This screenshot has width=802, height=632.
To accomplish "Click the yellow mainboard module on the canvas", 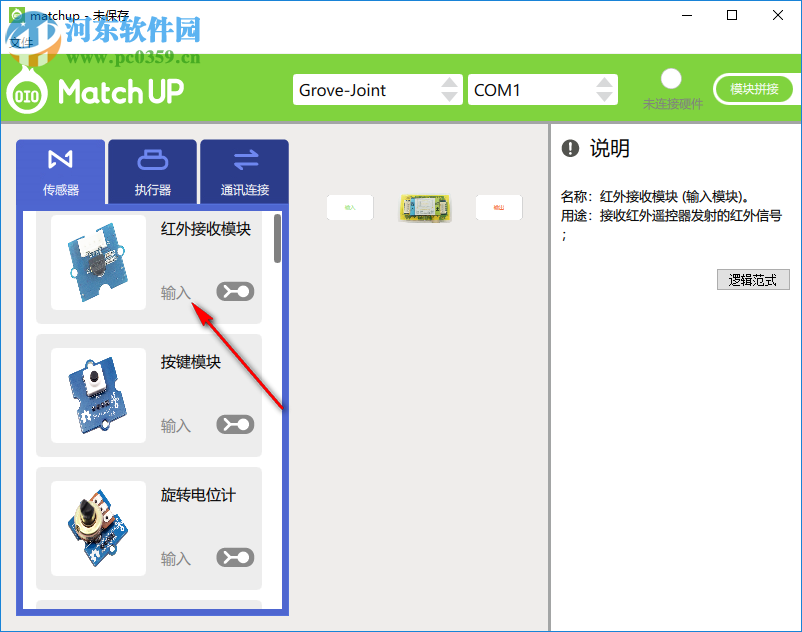I will [x=425, y=208].
